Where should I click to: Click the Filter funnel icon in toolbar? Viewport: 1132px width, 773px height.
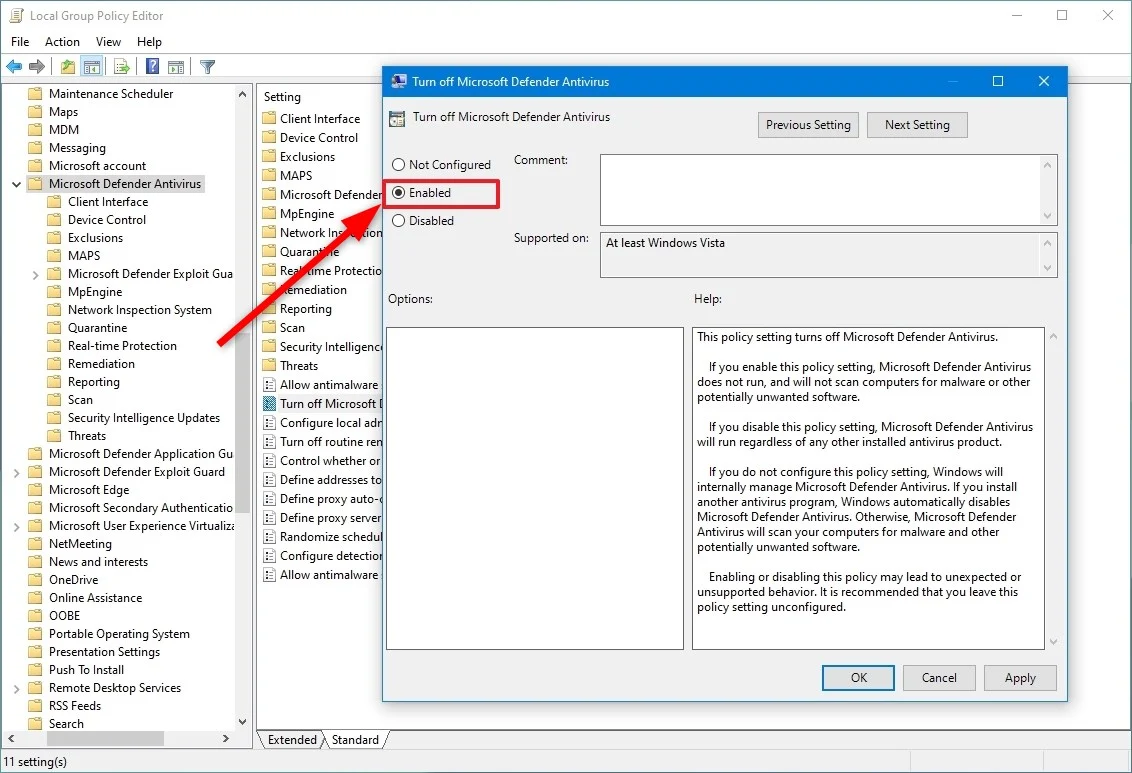(x=207, y=67)
